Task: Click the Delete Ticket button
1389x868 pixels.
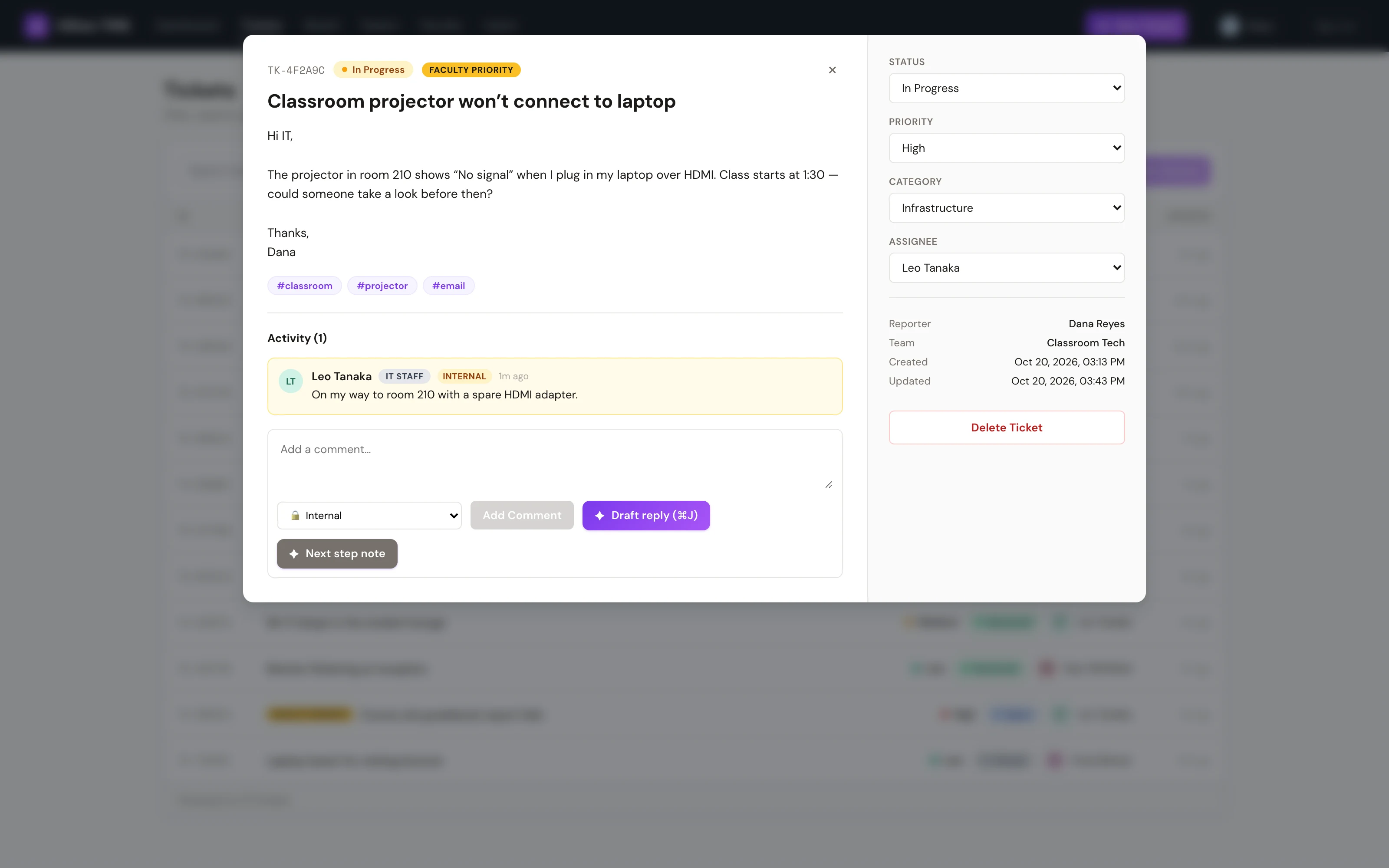Action: pyautogui.click(x=1006, y=427)
